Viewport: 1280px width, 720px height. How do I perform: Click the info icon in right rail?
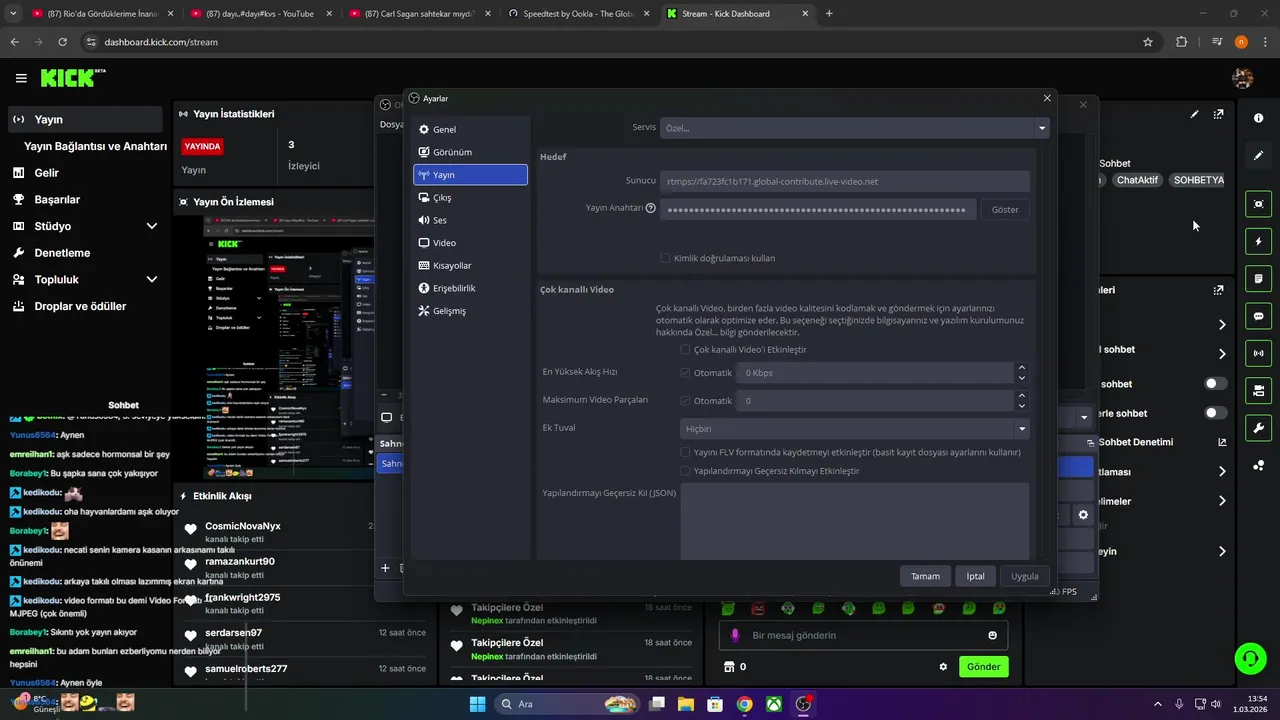click(x=1258, y=118)
